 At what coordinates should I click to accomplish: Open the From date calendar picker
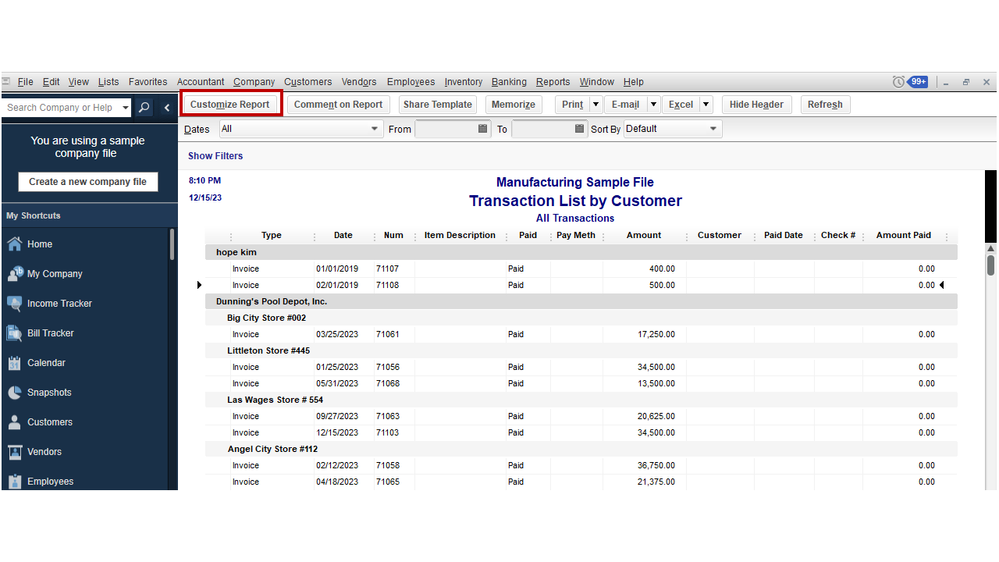pos(483,129)
